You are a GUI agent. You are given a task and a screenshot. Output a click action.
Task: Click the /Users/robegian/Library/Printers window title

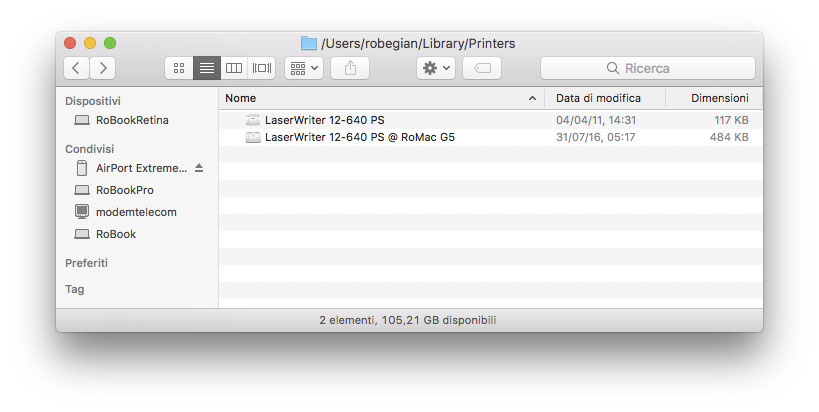418,43
